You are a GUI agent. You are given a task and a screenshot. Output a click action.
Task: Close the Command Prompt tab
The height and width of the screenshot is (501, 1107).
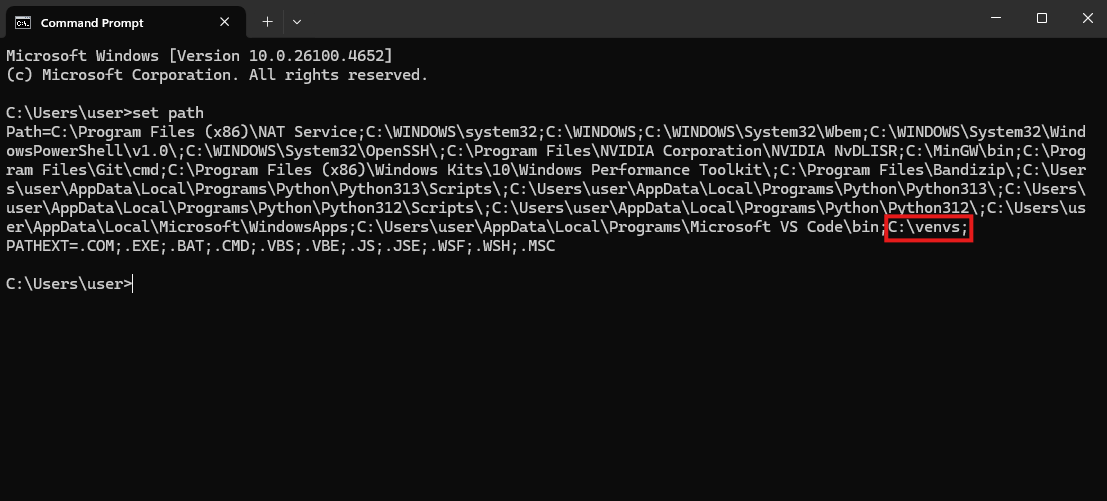[225, 22]
